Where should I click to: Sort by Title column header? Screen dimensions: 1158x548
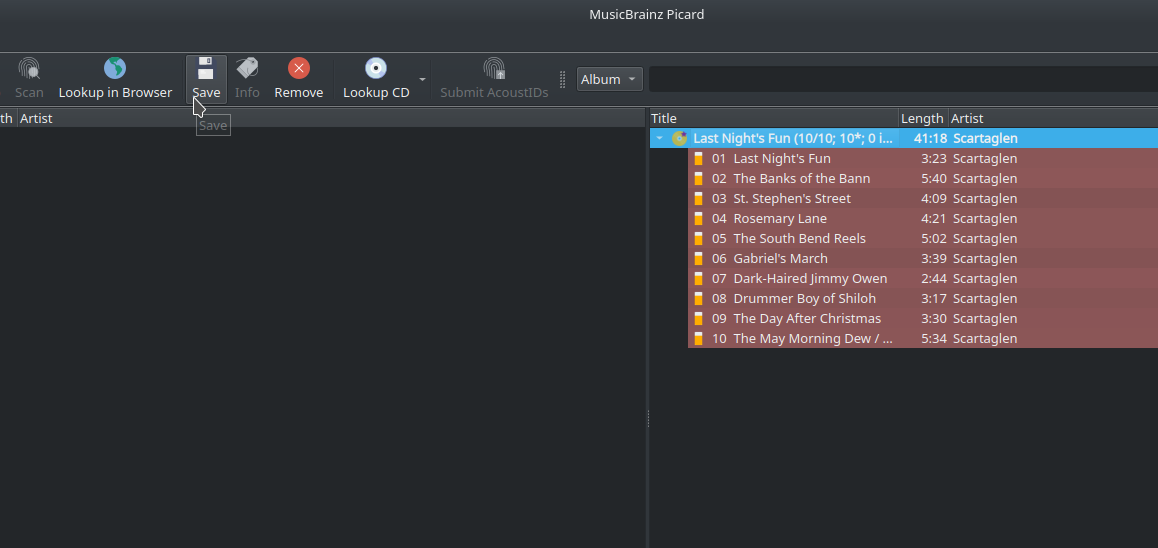point(774,118)
